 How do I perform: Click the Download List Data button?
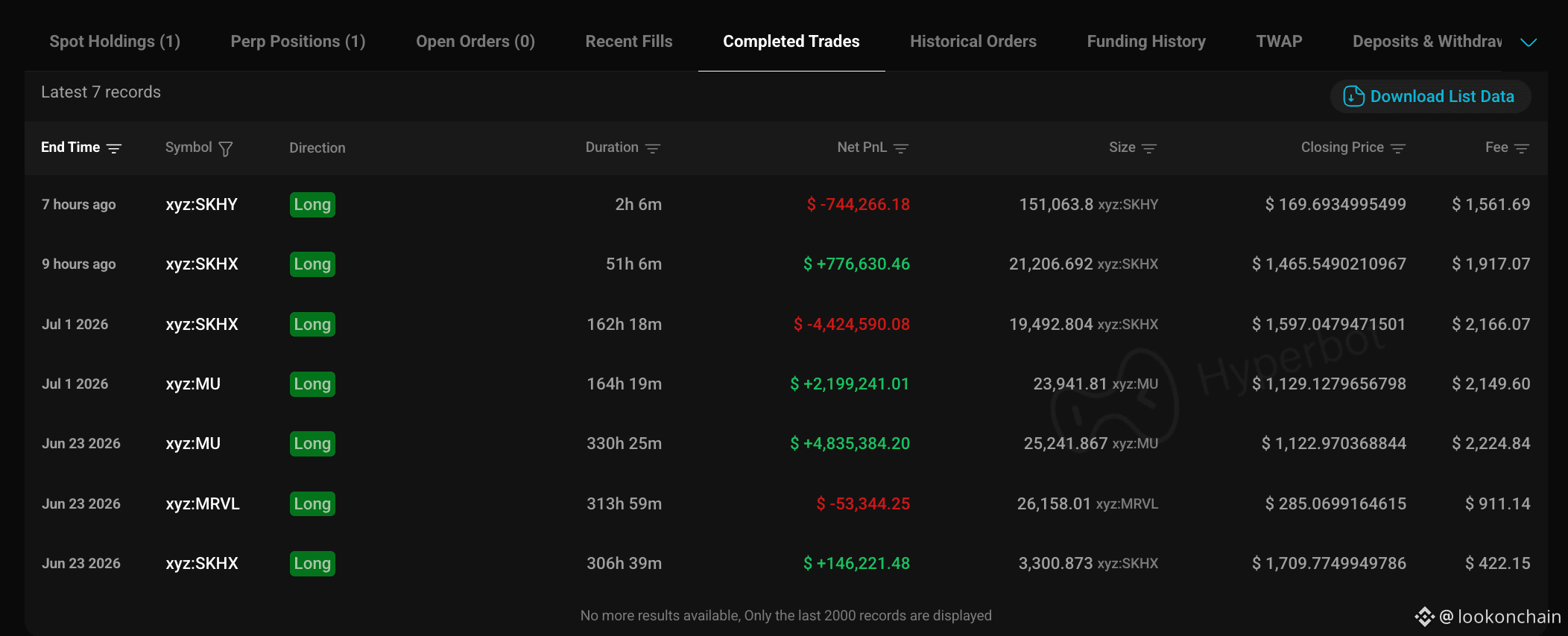pyautogui.click(x=1431, y=96)
